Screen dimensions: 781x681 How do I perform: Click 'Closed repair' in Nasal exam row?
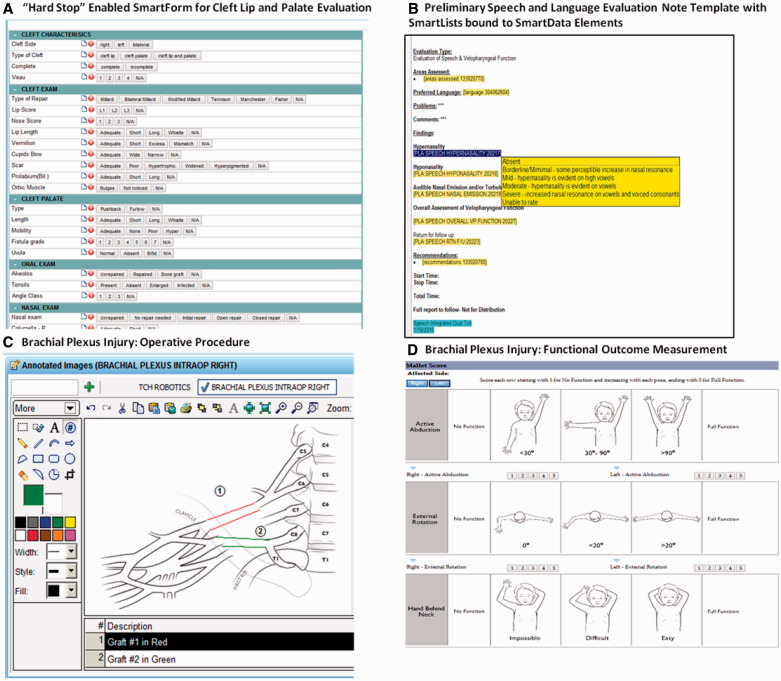(x=266, y=318)
